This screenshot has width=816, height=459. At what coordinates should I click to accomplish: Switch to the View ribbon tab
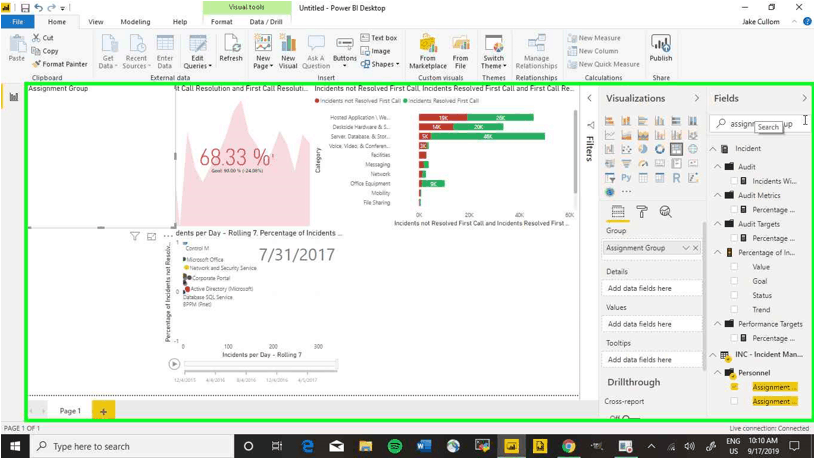[96, 22]
